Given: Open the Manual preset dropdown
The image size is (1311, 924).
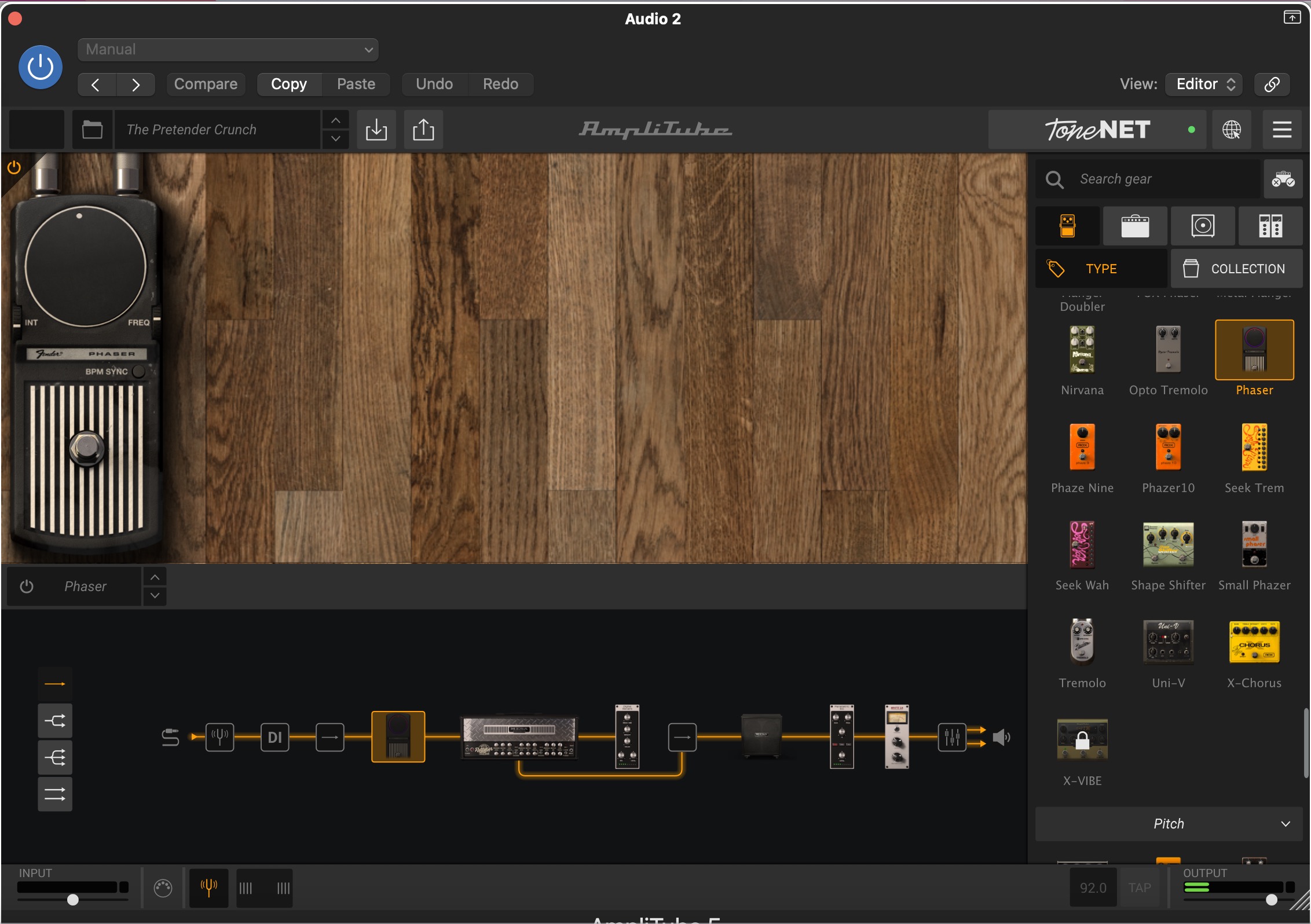Looking at the screenshot, I should tap(228, 50).
